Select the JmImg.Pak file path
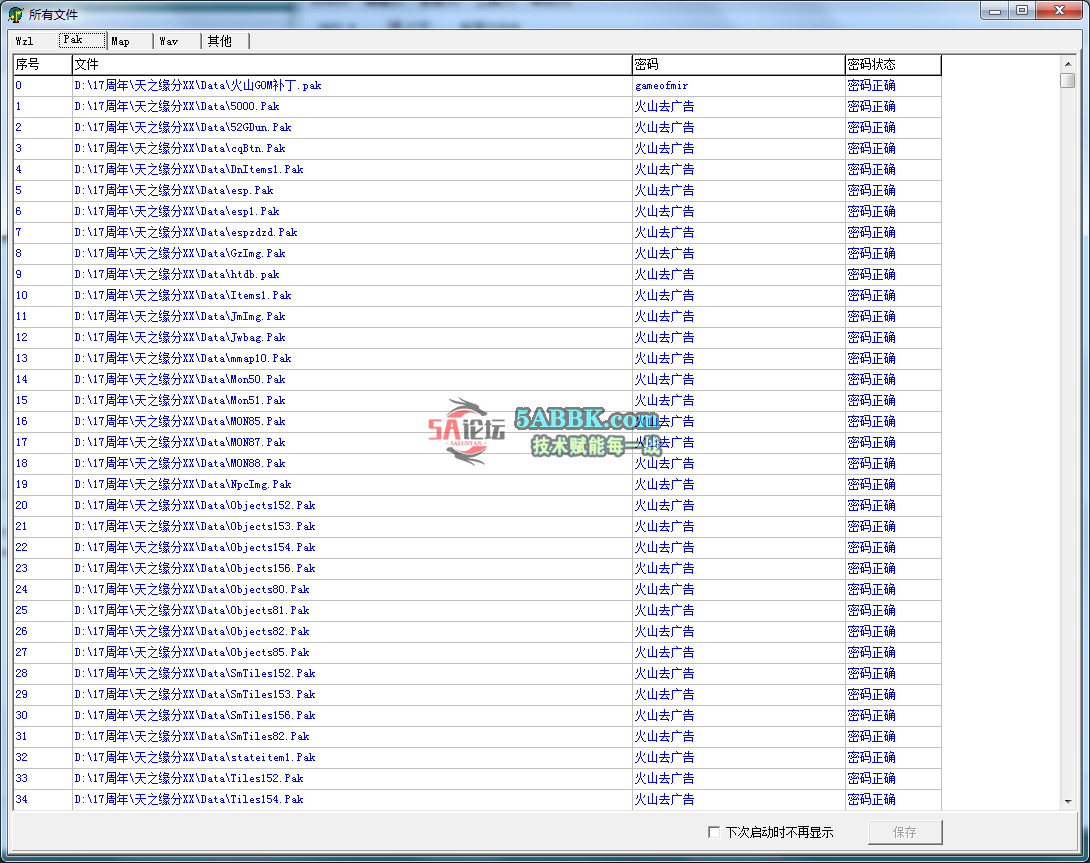Image resolution: width=1090 pixels, height=863 pixels. (x=180, y=316)
